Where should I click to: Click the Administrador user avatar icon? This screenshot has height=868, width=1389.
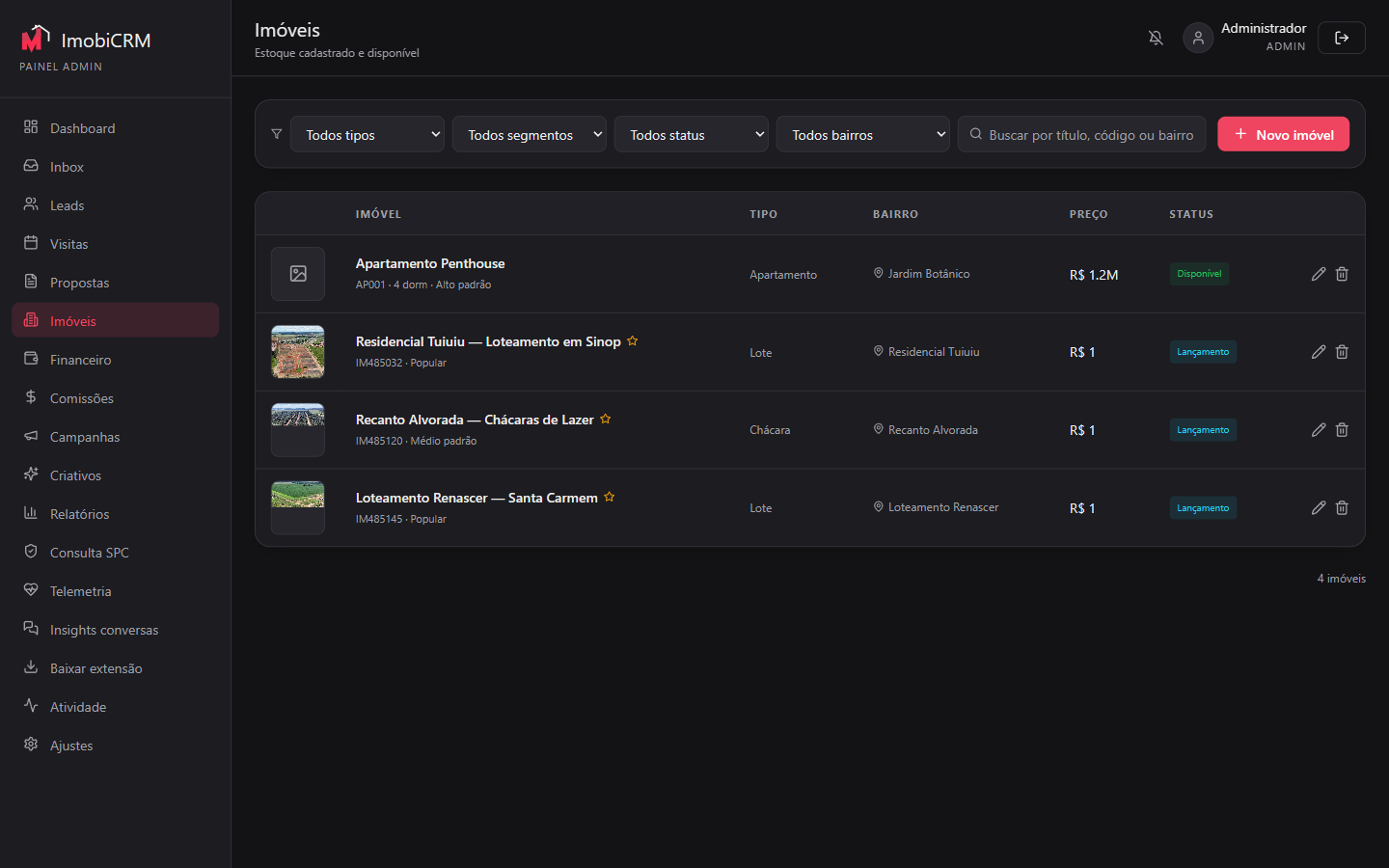1198,38
